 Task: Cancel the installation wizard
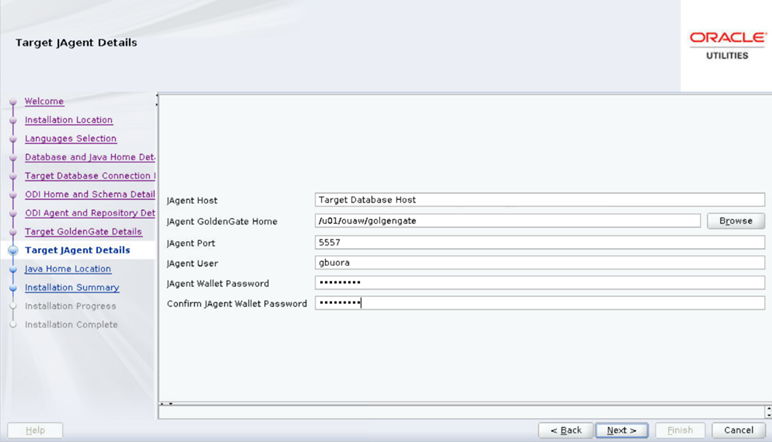[x=739, y=430]
